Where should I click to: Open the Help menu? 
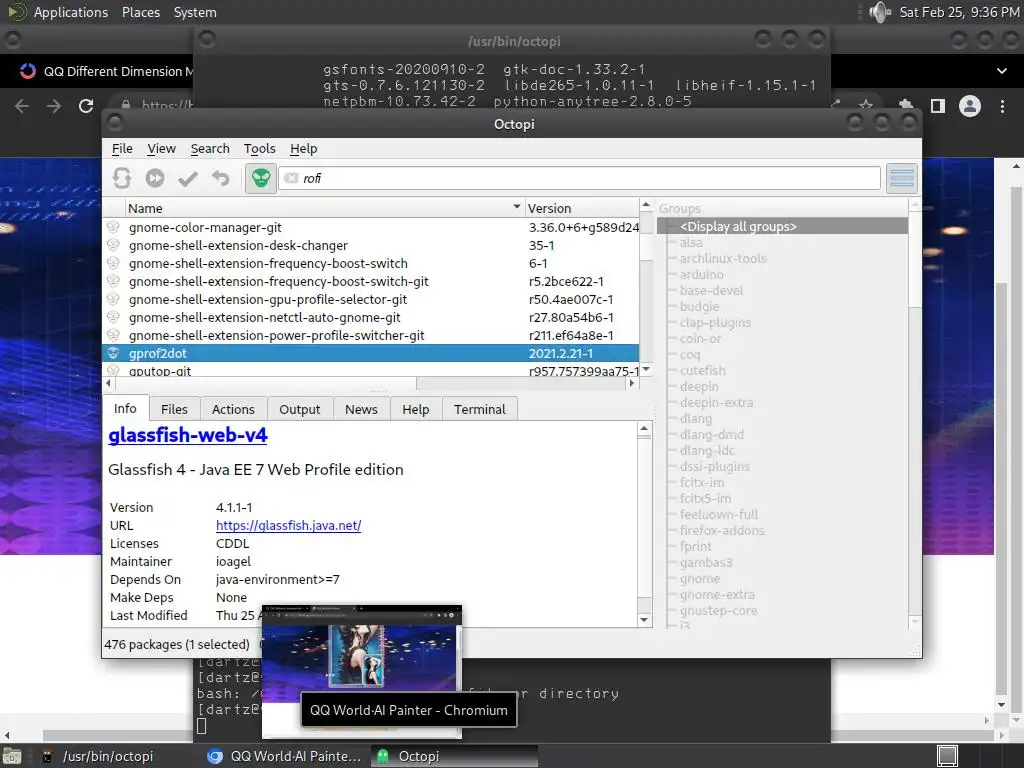pos(304,149)
